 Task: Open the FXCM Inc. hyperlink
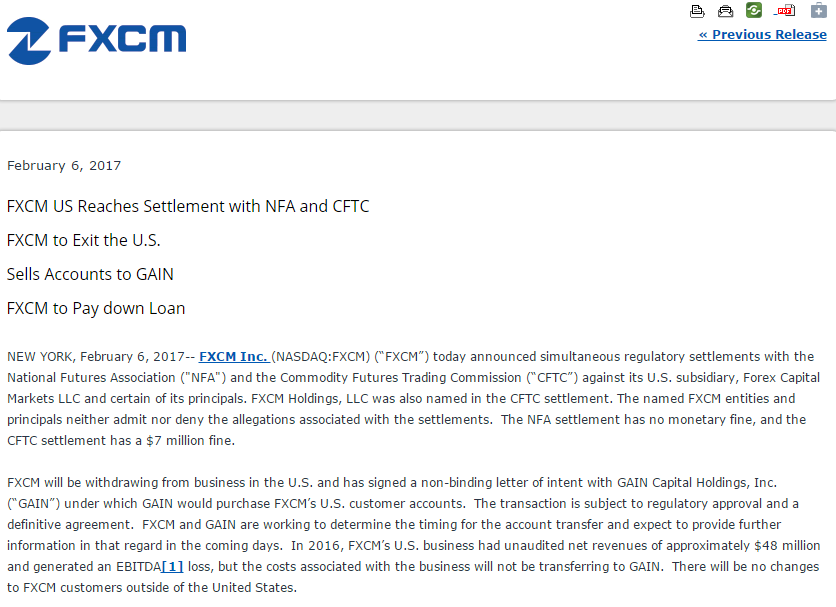coord(233,356)
